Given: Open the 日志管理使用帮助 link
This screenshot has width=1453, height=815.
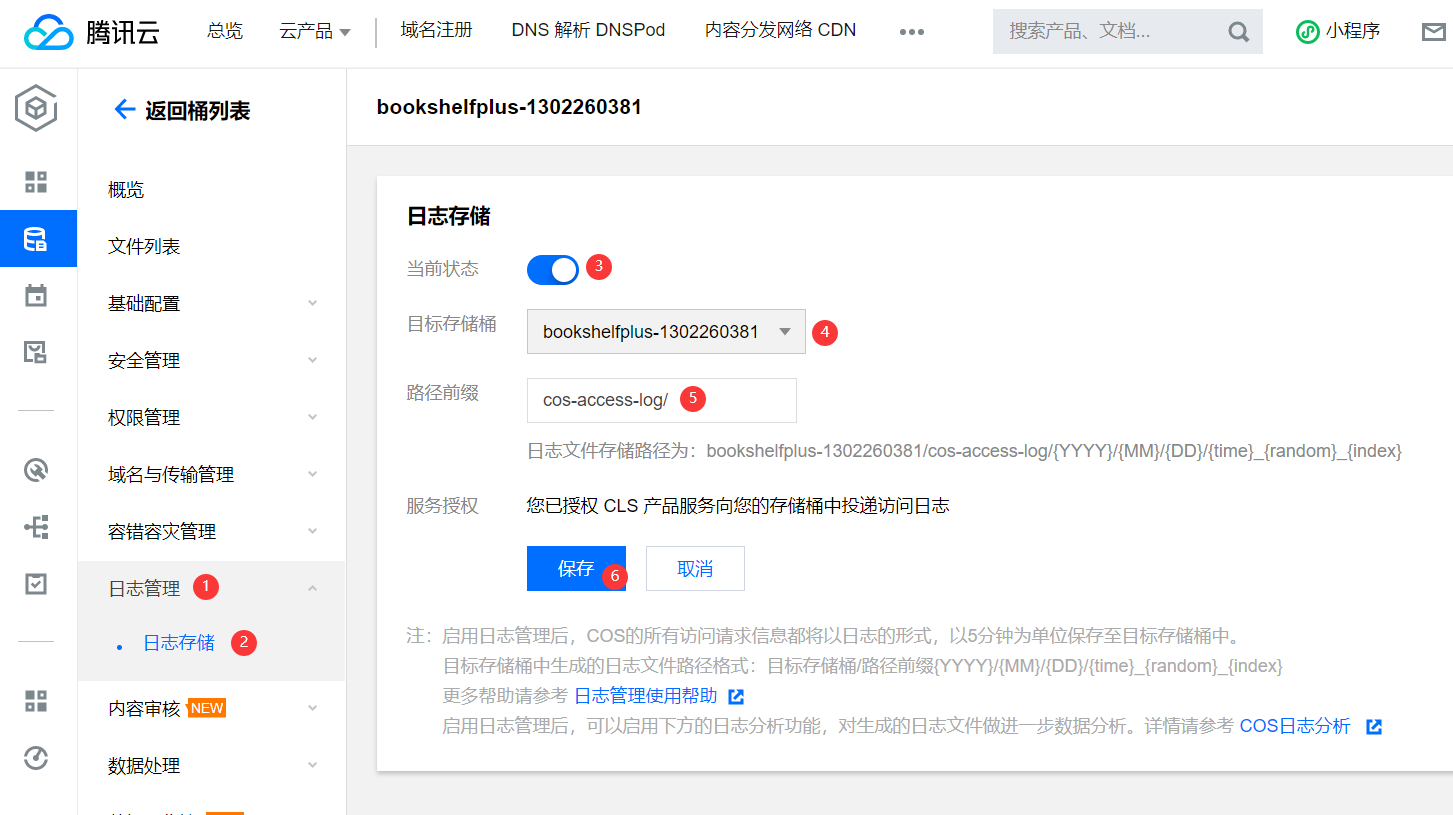Looking at the screenshot, I should (x=646, y=696).
